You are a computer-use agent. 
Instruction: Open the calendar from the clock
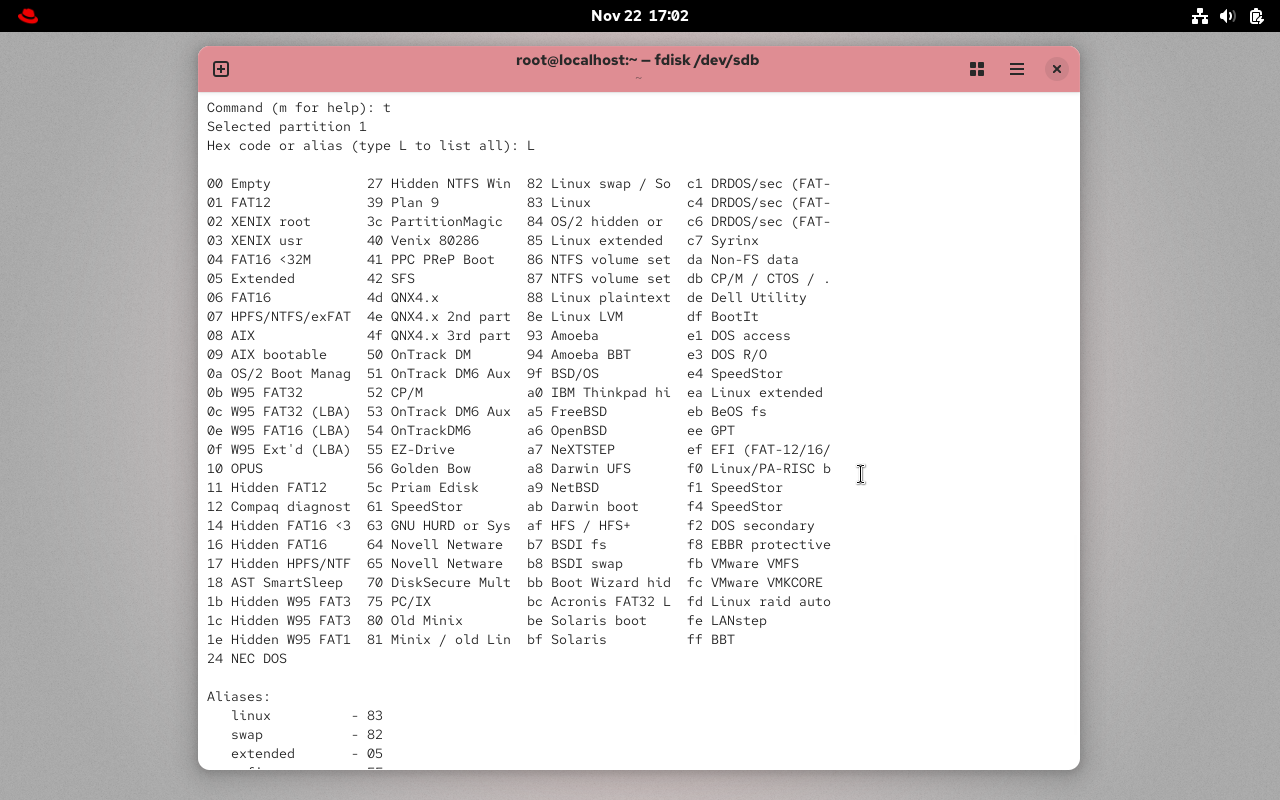[x=640, y=15]
